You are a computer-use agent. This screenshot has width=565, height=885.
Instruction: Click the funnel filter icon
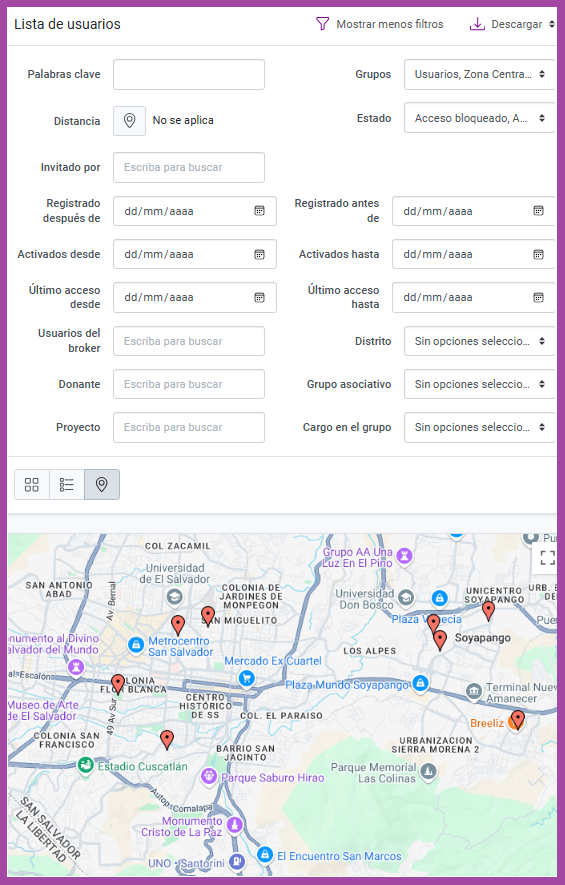coord(322,24)
